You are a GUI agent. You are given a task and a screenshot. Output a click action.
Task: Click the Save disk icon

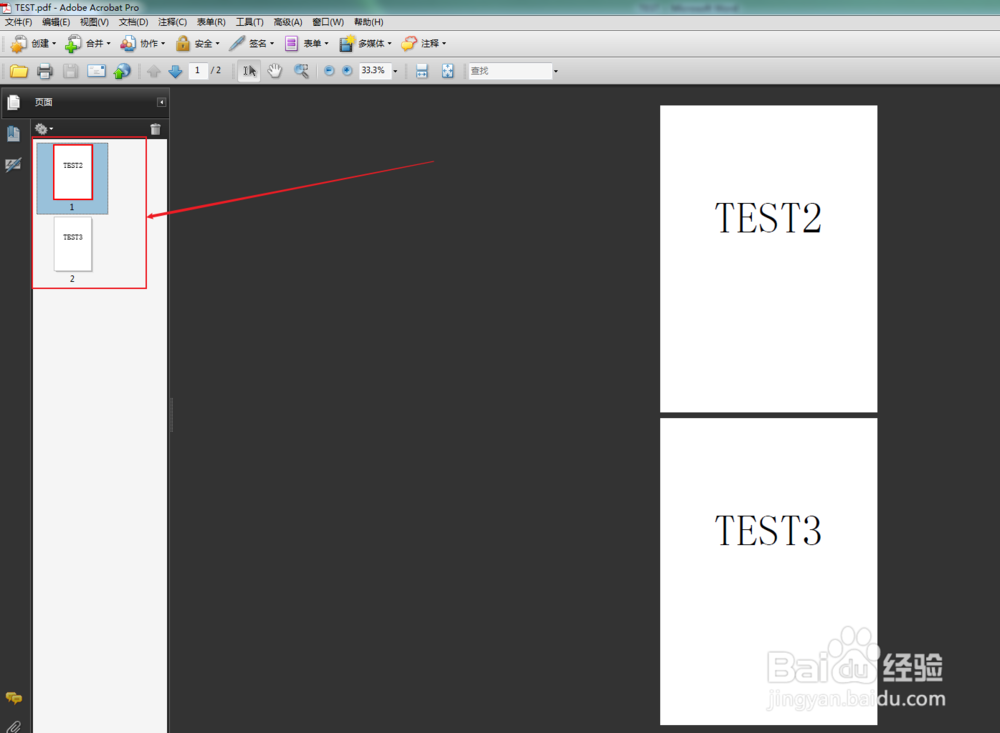70,71
